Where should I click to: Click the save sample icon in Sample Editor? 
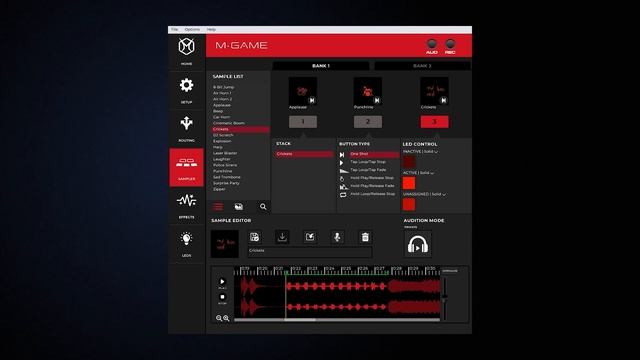254,237
